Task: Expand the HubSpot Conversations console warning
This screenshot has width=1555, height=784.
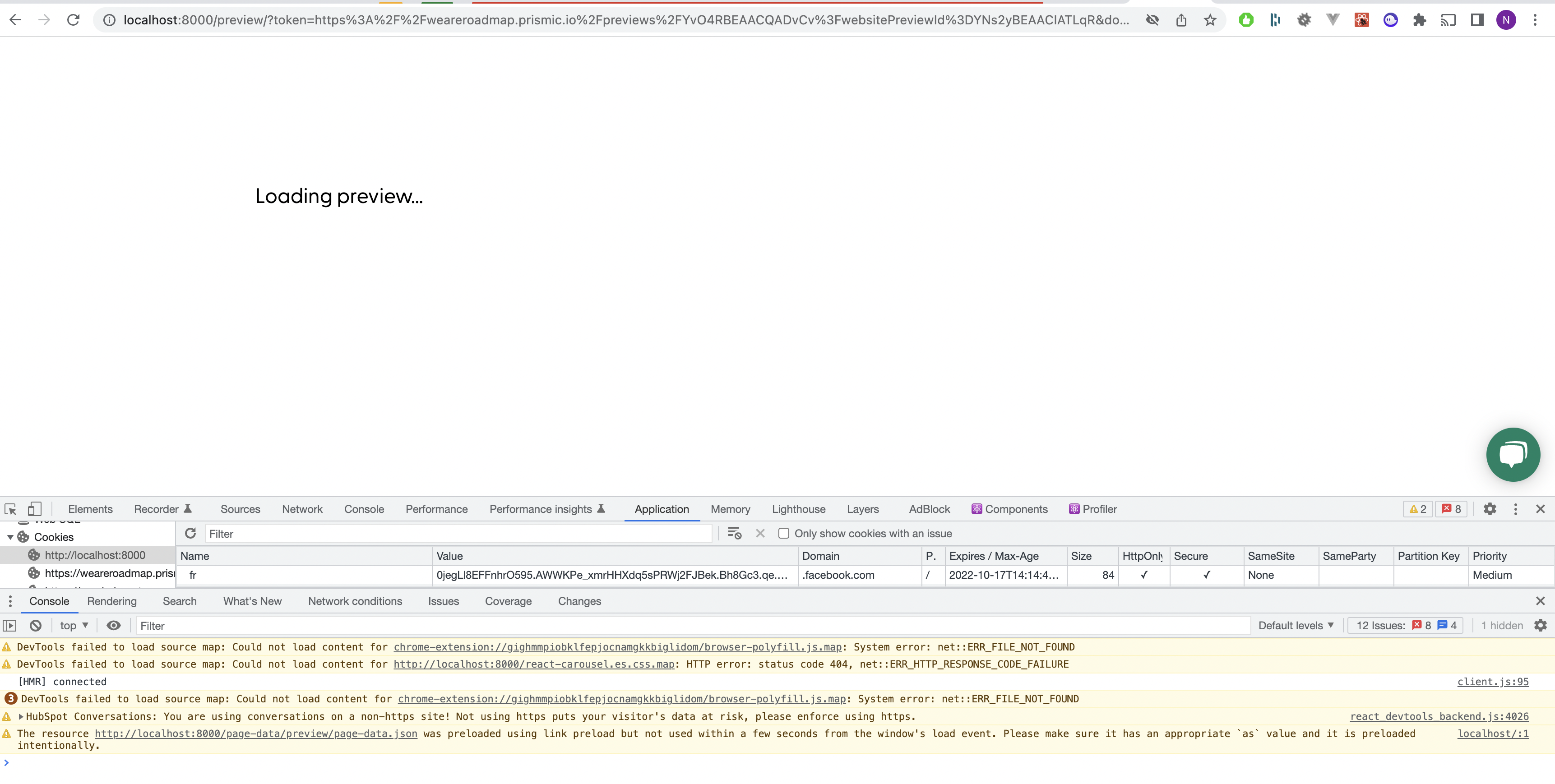Action: 21,716
